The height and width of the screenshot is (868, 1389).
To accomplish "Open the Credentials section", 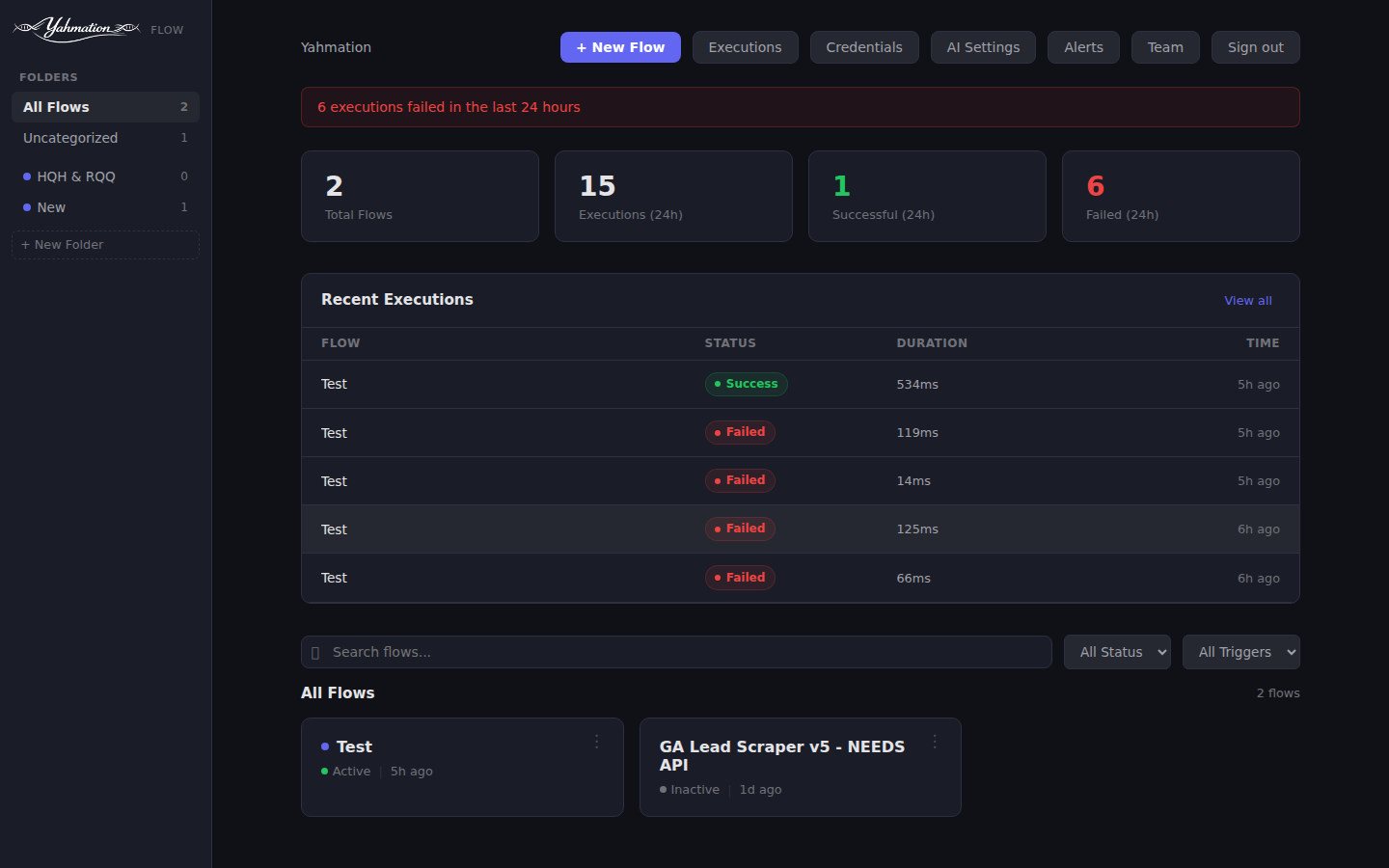I will pyautogui.click(x=864, y=46).
